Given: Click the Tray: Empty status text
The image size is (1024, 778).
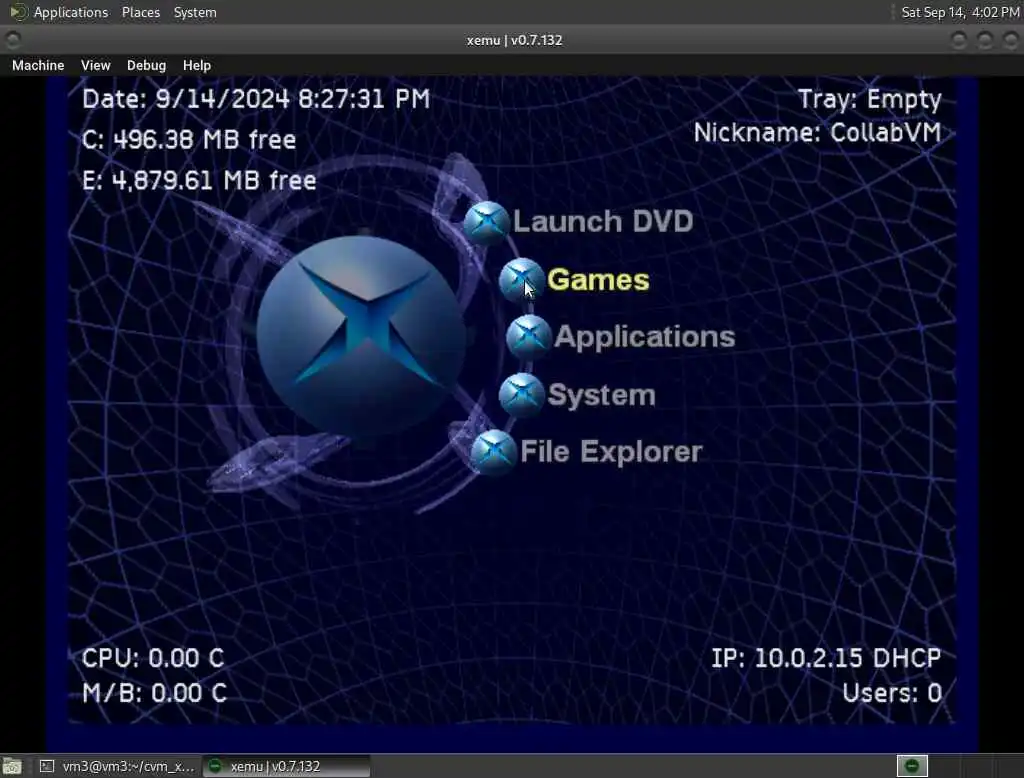Looking at the screenshot, I should [x=870, y=100].
